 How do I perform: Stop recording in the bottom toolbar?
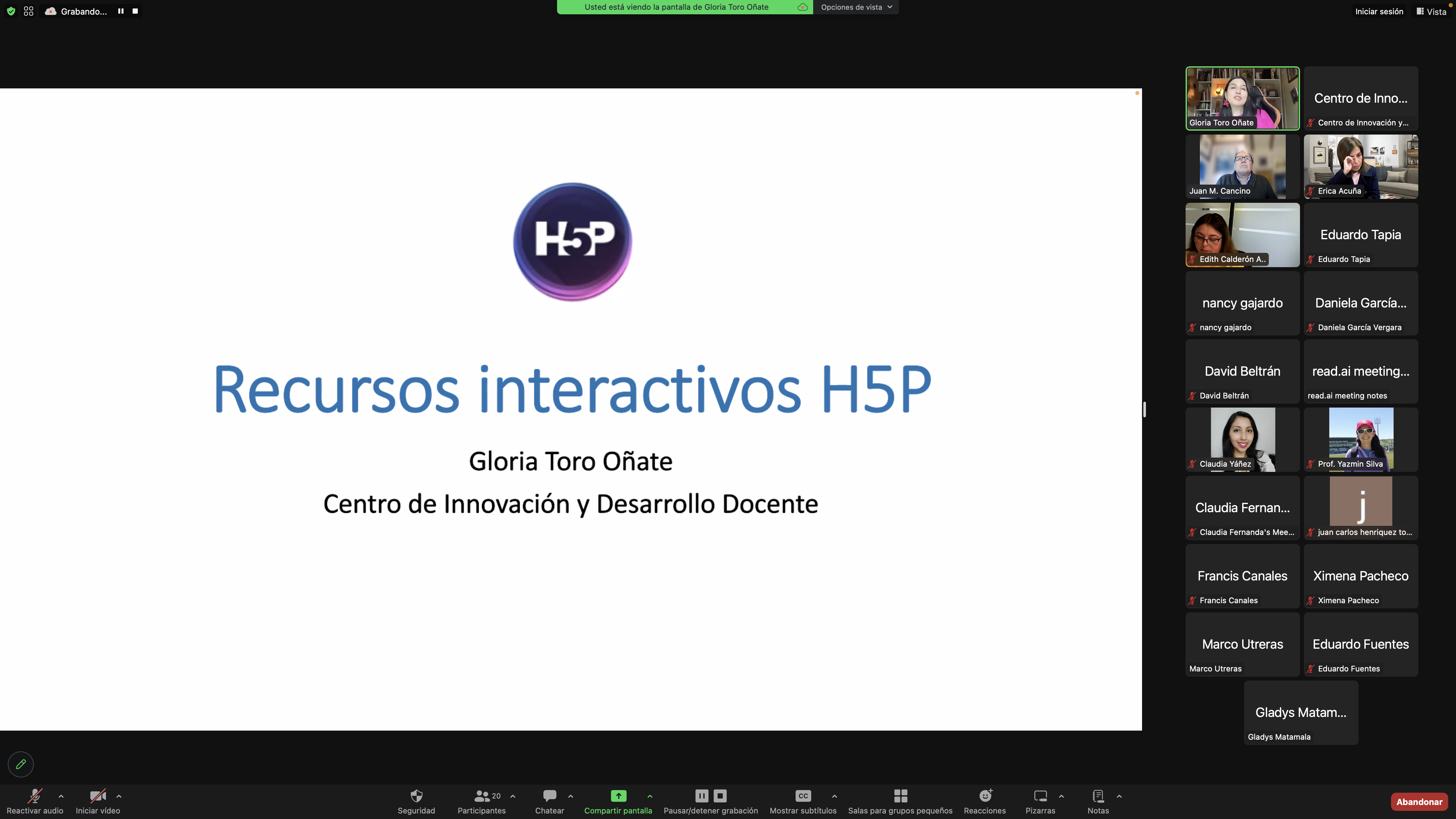coord(720,796)
